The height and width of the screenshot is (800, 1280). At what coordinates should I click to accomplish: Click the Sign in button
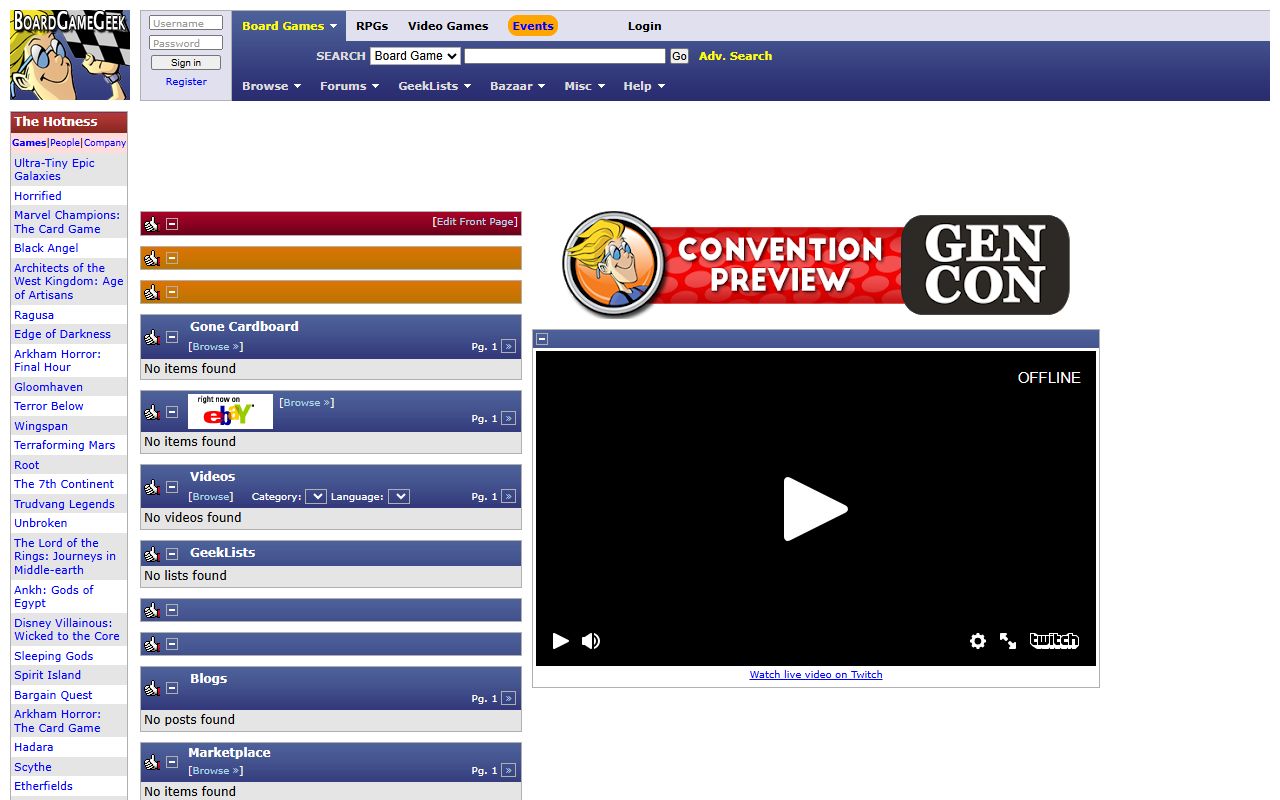pos(186,63)
